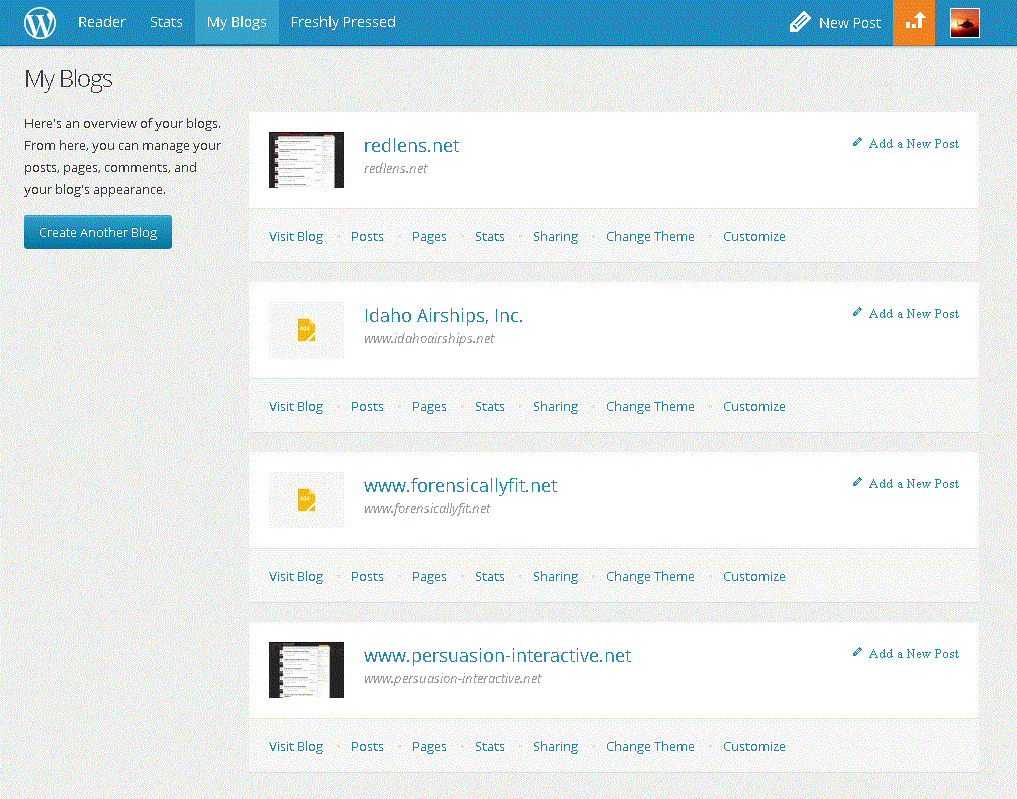Click redlens.net blog screenshot thumbnail
Screen dimensions: 1017x799
[x=306, y=160]
